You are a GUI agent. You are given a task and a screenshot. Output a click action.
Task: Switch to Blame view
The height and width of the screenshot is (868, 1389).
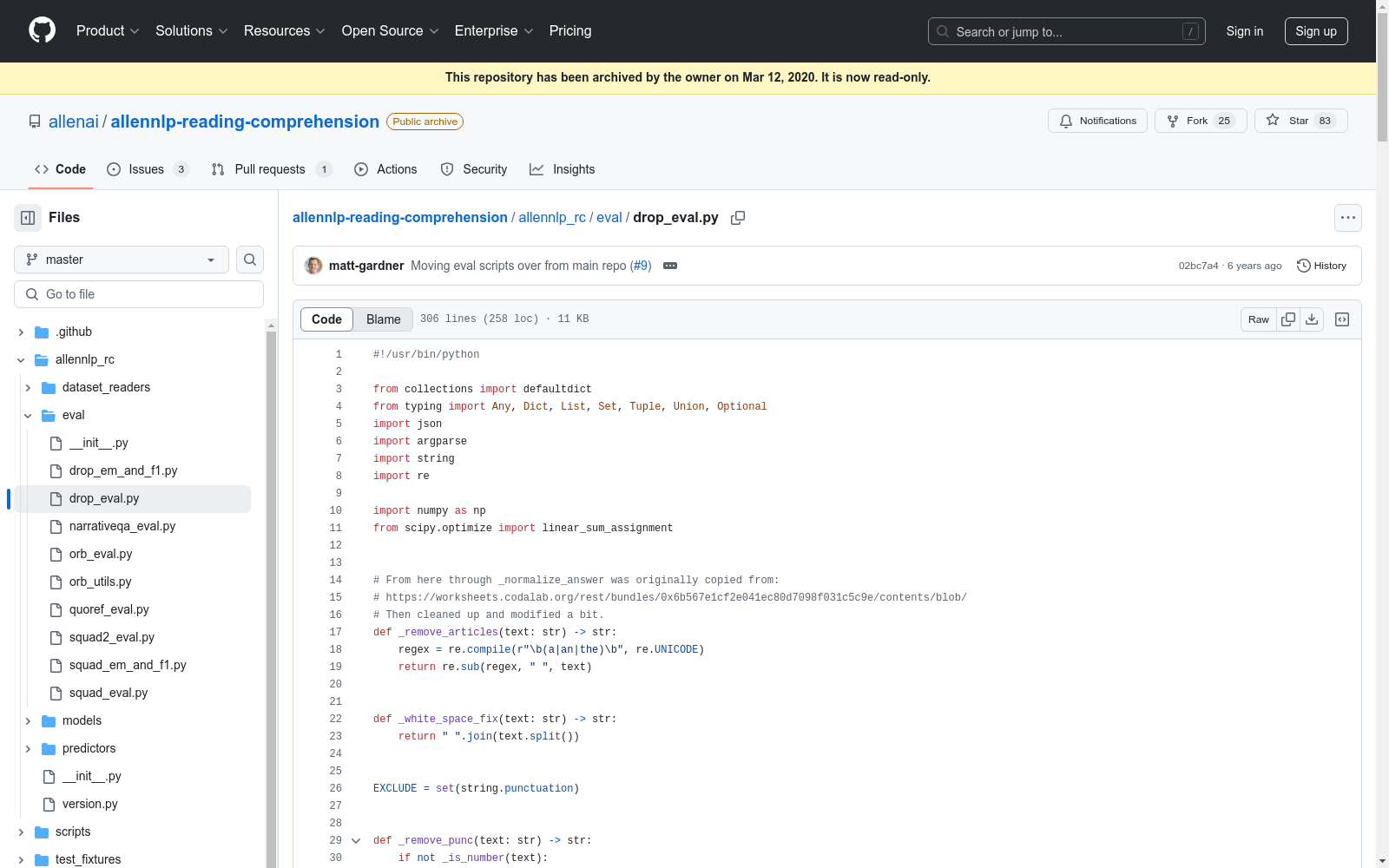[384, 319]
